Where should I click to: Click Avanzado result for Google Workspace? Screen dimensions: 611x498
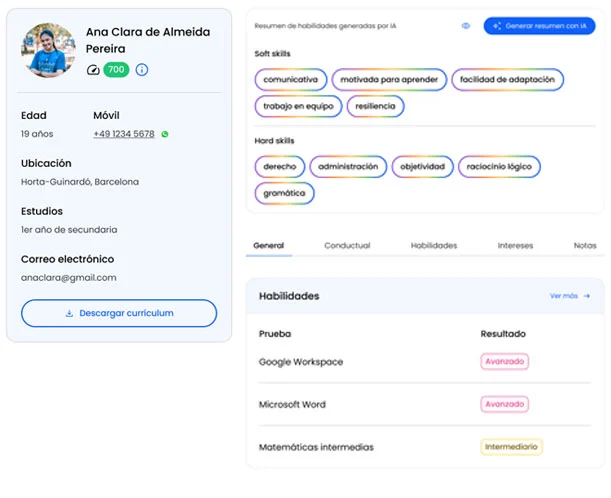[x=504, y=362]
